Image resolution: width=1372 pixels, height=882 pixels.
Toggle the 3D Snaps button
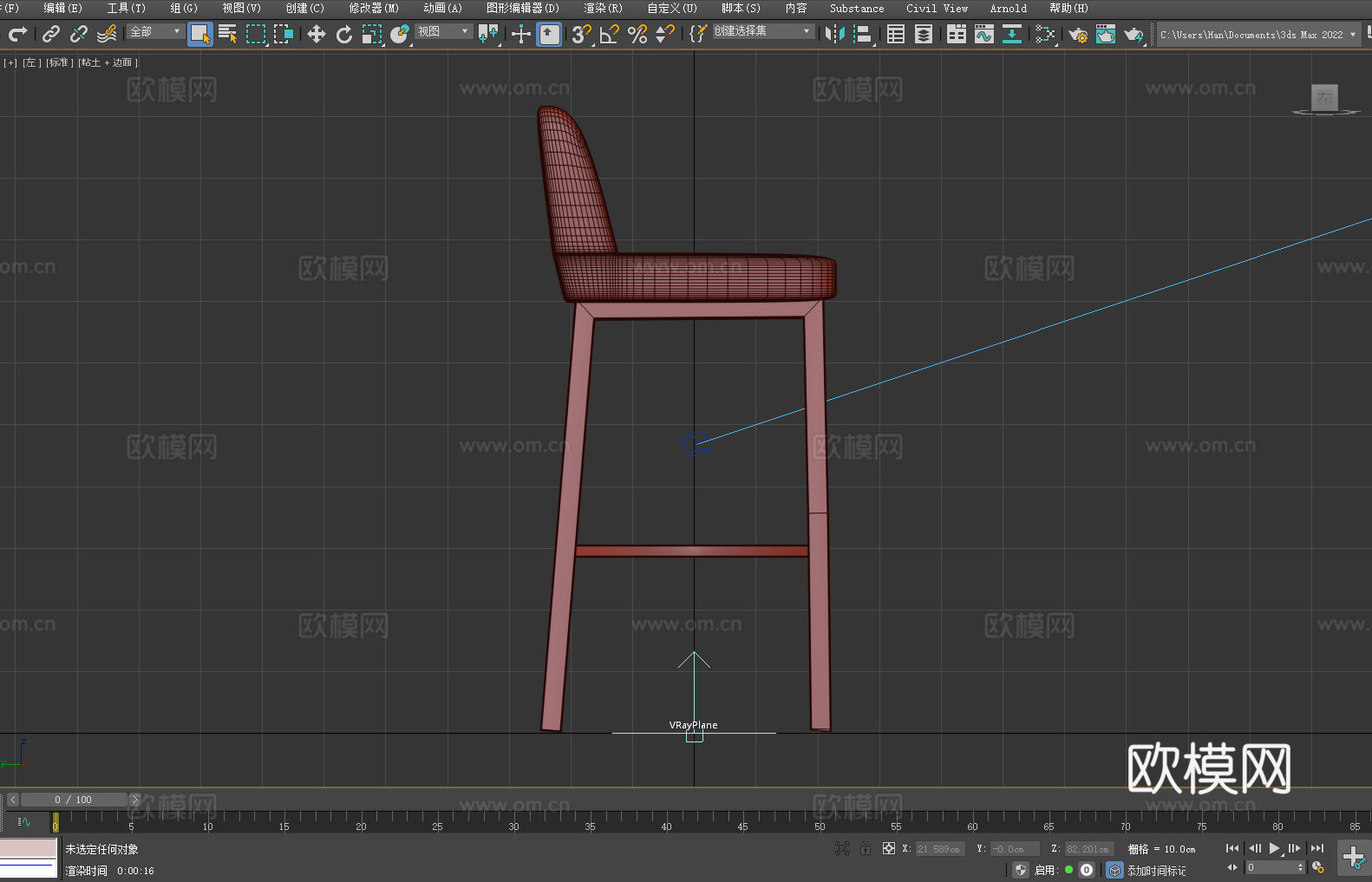coord(582,34)
